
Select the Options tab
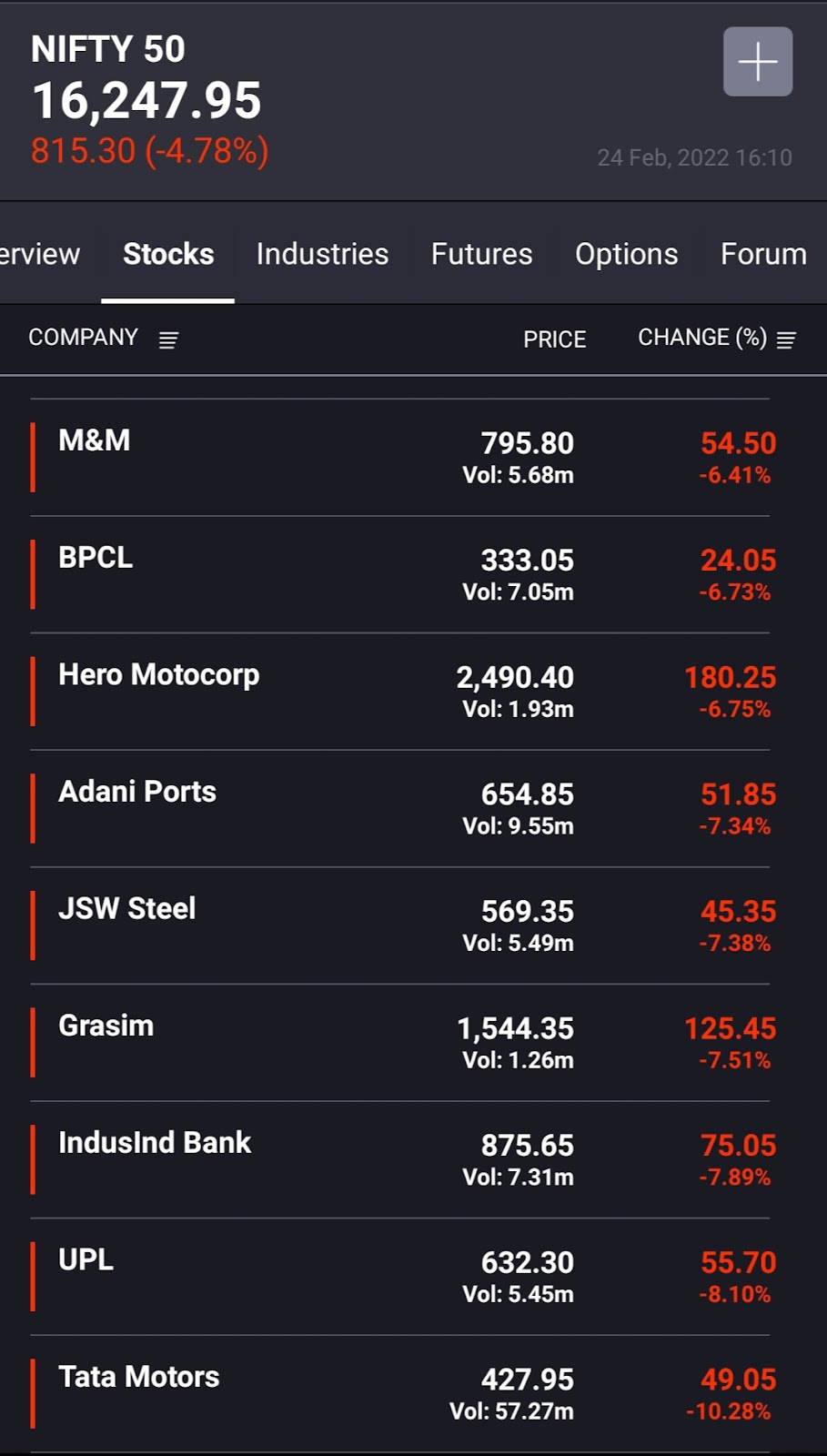click(x=626, y=254)
